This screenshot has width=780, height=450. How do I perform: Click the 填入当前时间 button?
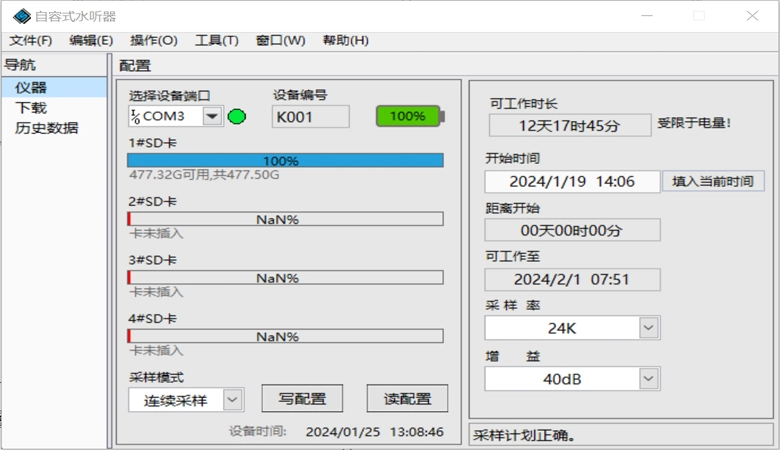713,181
